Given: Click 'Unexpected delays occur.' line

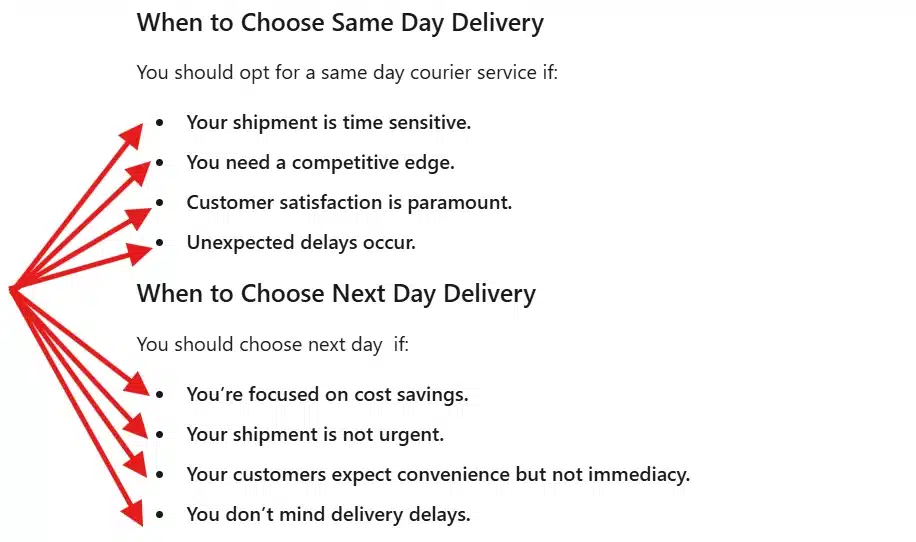Looking at the screenshot, I should pos(301,242).
